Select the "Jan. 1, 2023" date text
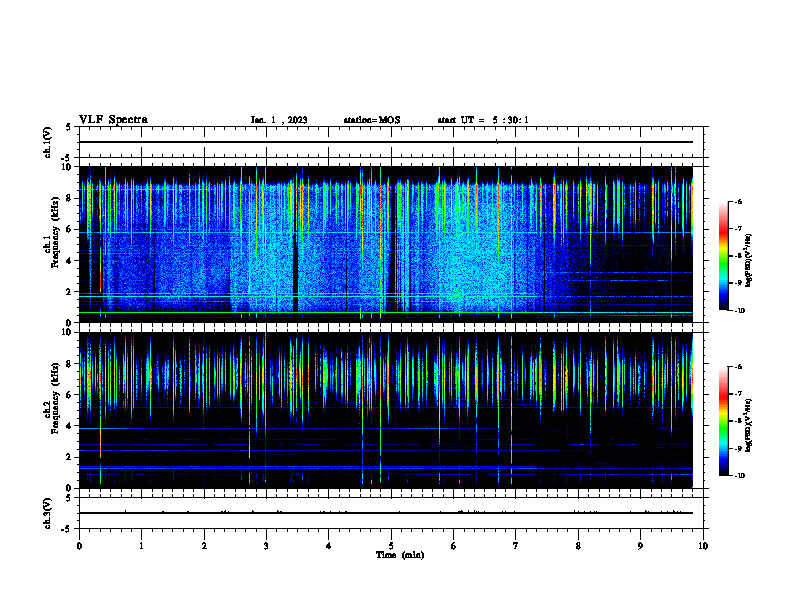This screenshot has height=612, width=792. [279, 120]
